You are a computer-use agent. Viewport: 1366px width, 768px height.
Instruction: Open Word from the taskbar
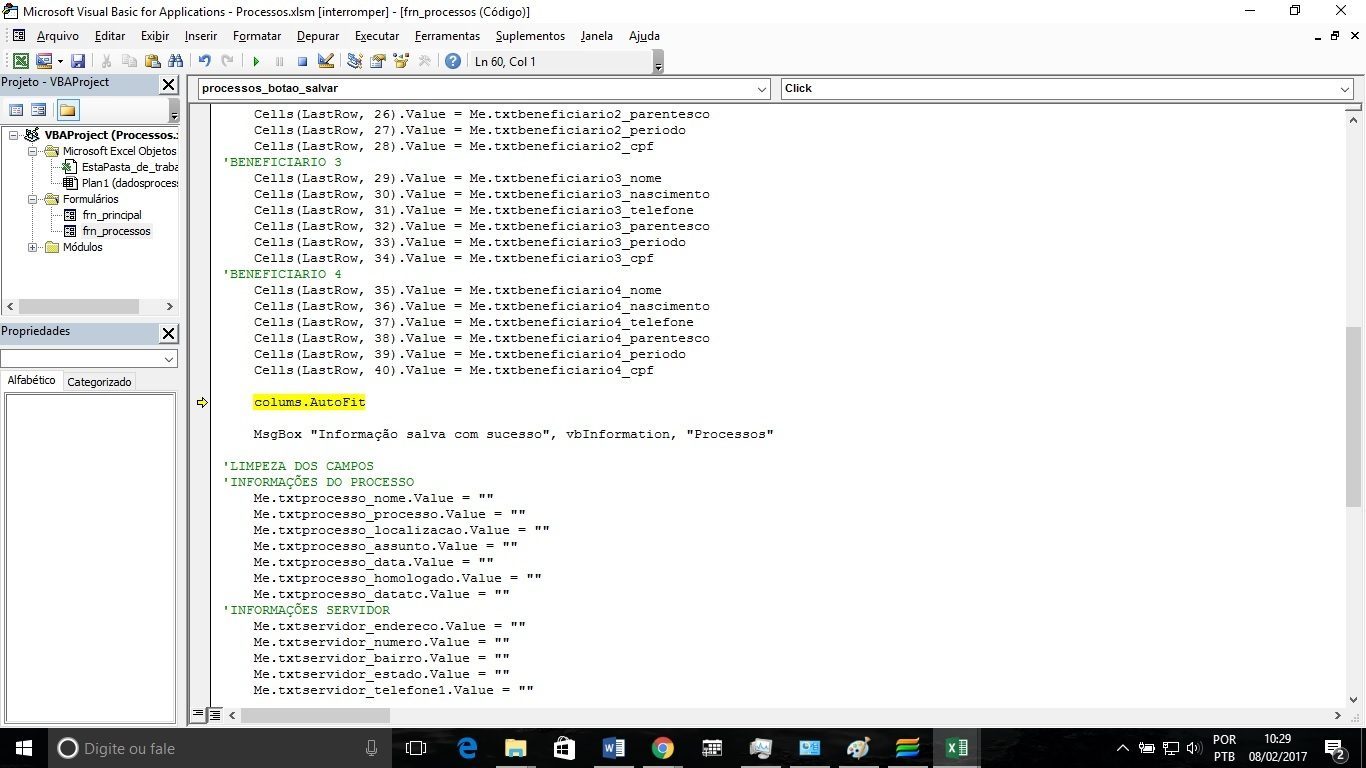(613, 748)
